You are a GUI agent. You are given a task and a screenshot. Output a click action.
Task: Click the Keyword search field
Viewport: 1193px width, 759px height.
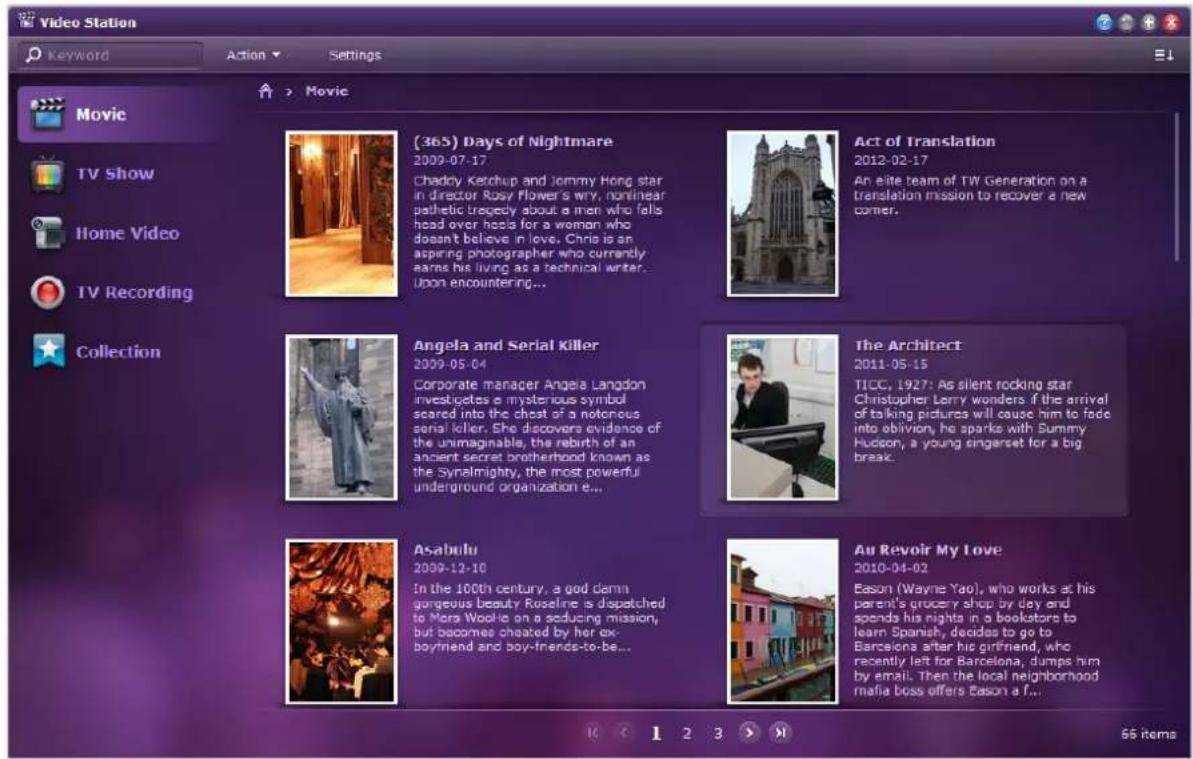click(x=111, y=55)
